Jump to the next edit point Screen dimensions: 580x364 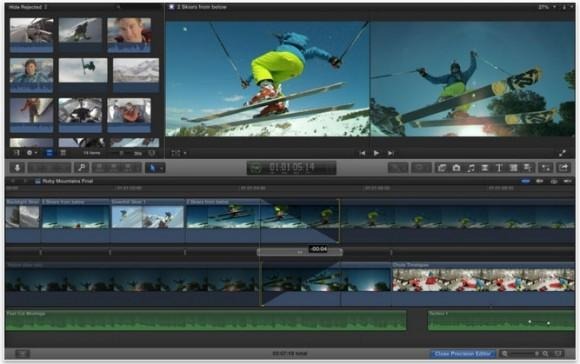tap(390, 153)
